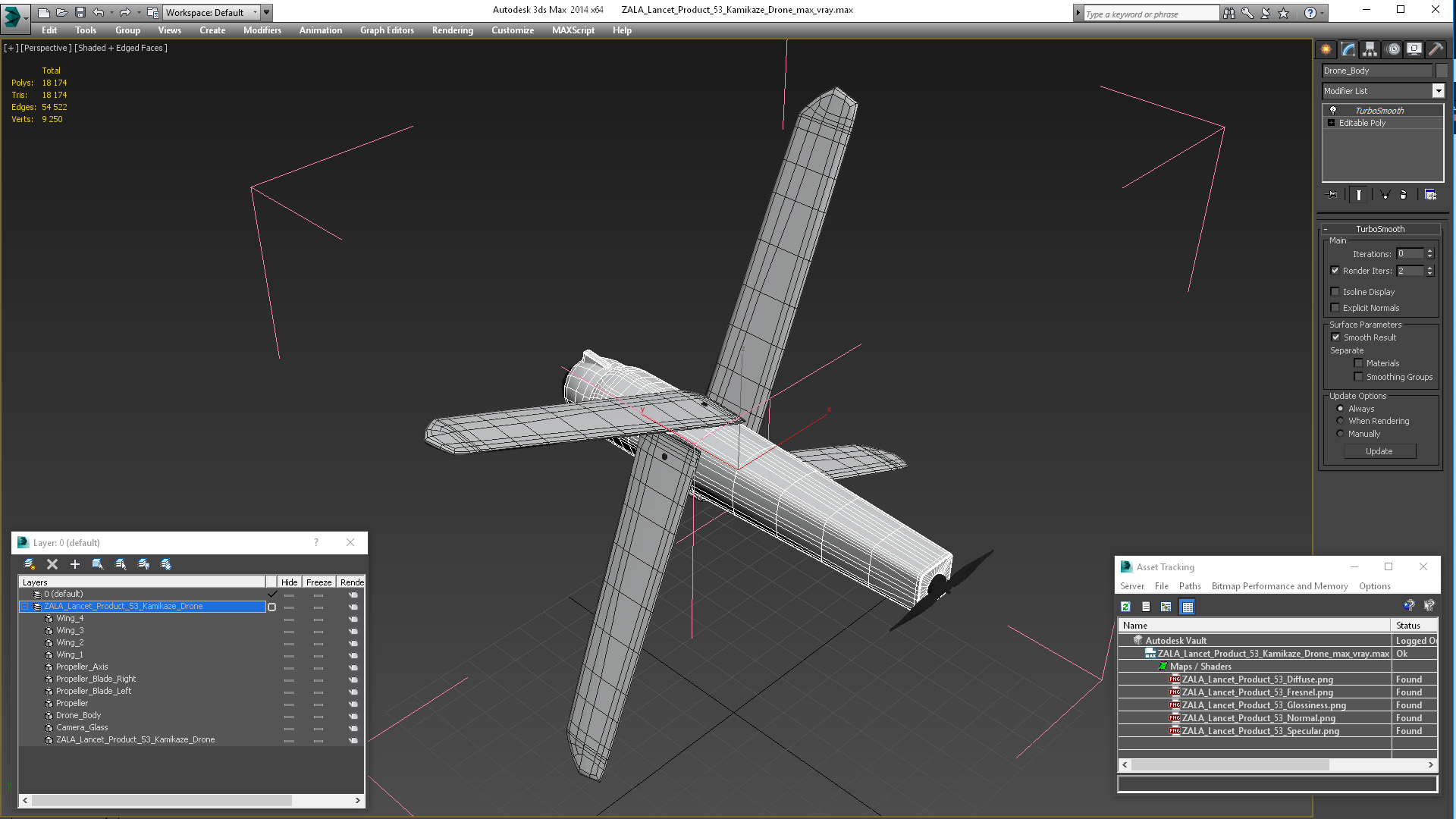This screenshot has height=819, width=1456.
Task: Click Remove modifier trash icon
Action: coord(1403,195)
